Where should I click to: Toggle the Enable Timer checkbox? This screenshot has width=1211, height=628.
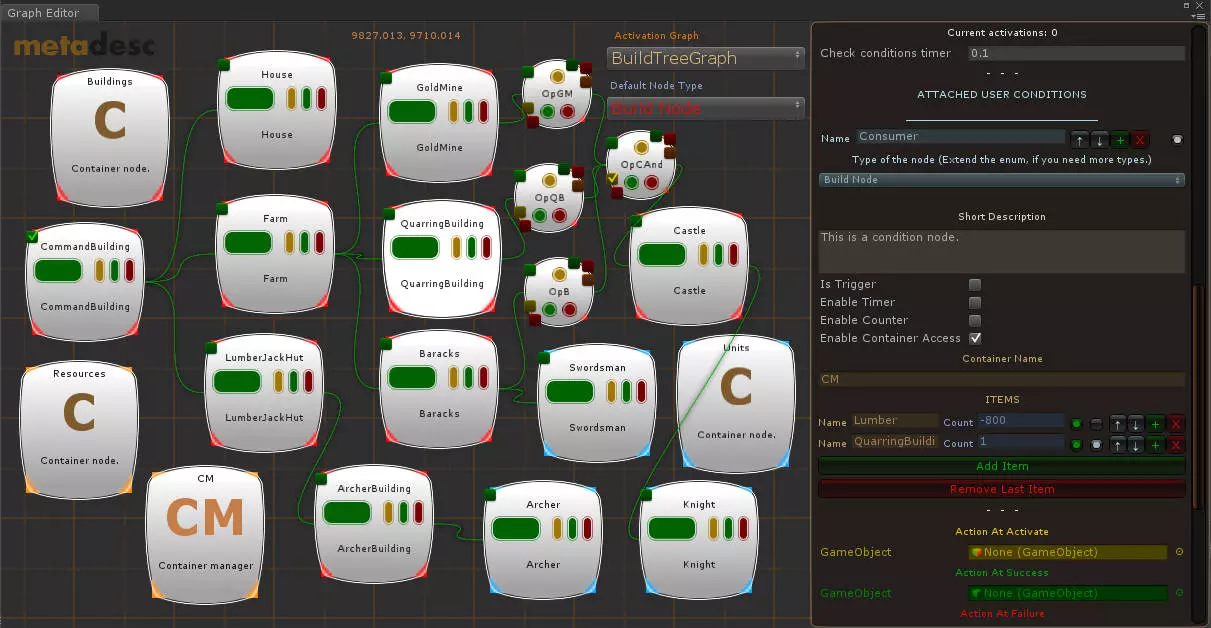pyautogui.click(x=975, y=303)
